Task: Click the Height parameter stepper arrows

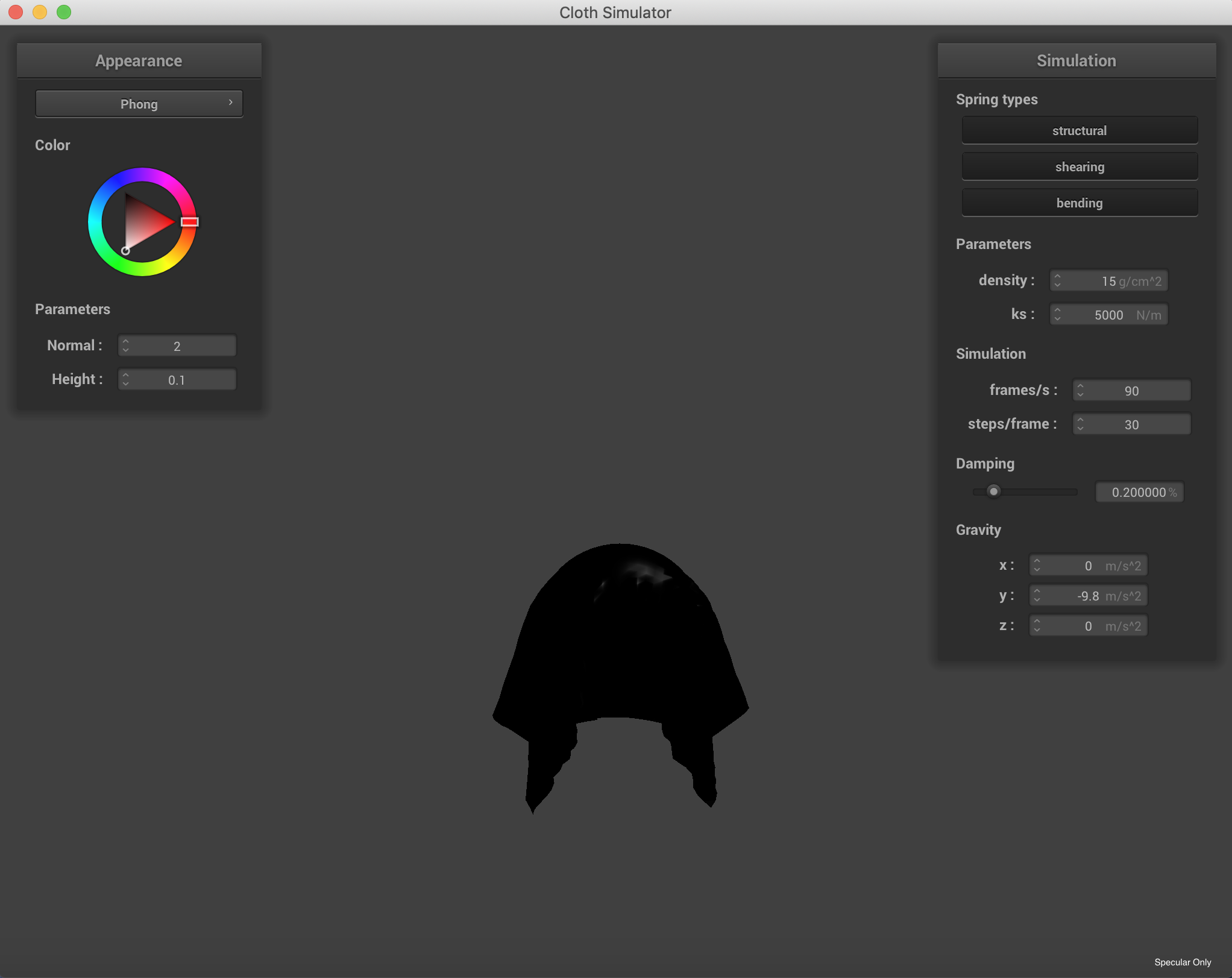Action: pos(125,380)
